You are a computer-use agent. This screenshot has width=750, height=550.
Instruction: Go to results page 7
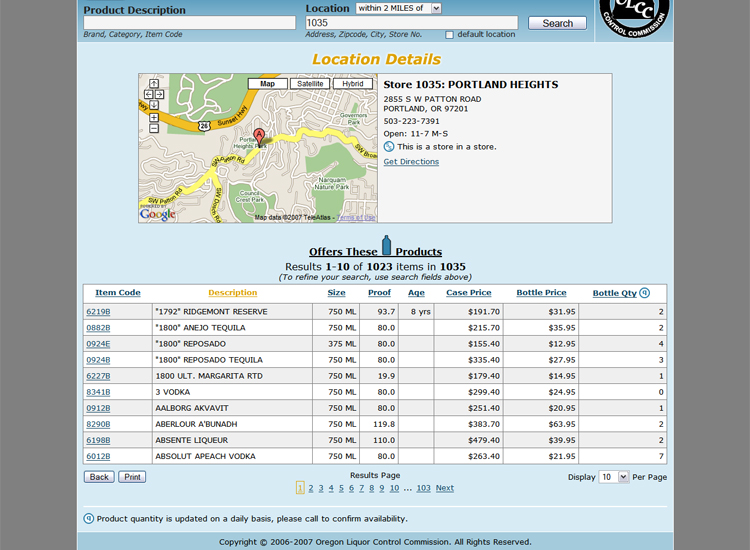(361, 488)
